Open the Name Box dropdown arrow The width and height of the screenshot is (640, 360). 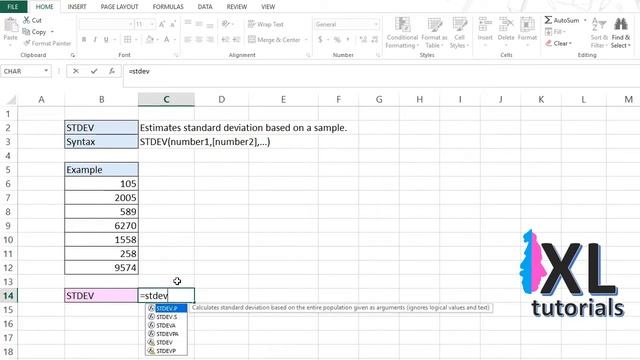point(46,71)
